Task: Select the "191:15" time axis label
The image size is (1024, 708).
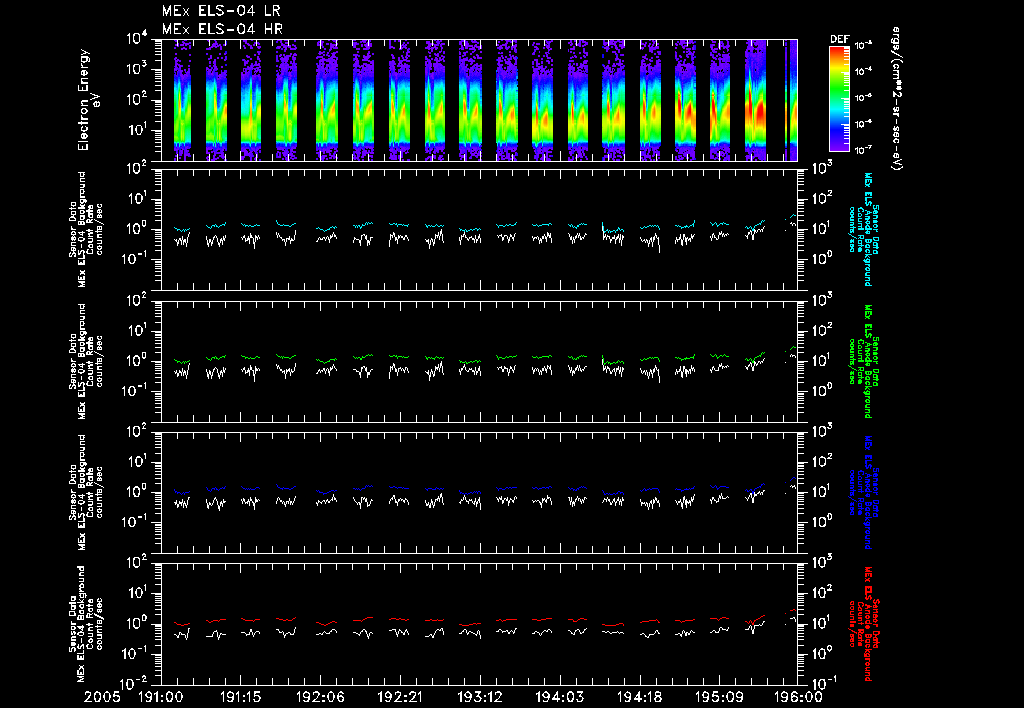Action: (x=240, y=697)
